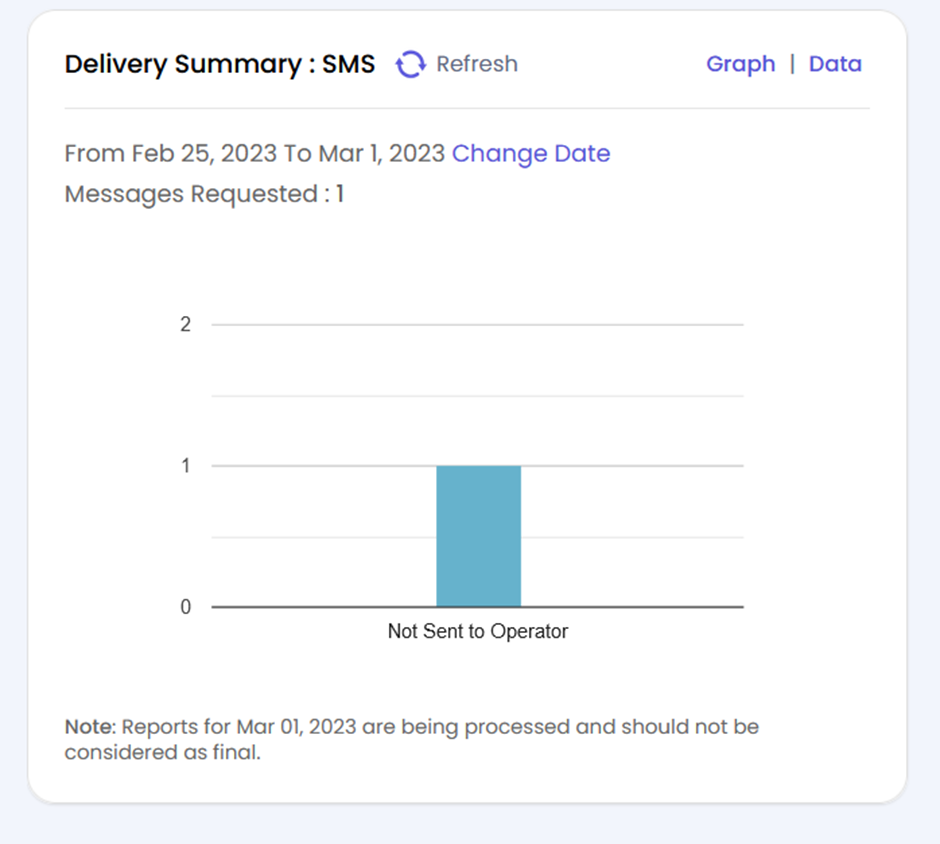Click the bold Note: label
Screen dimensions: 940x844
click(90, 727)
